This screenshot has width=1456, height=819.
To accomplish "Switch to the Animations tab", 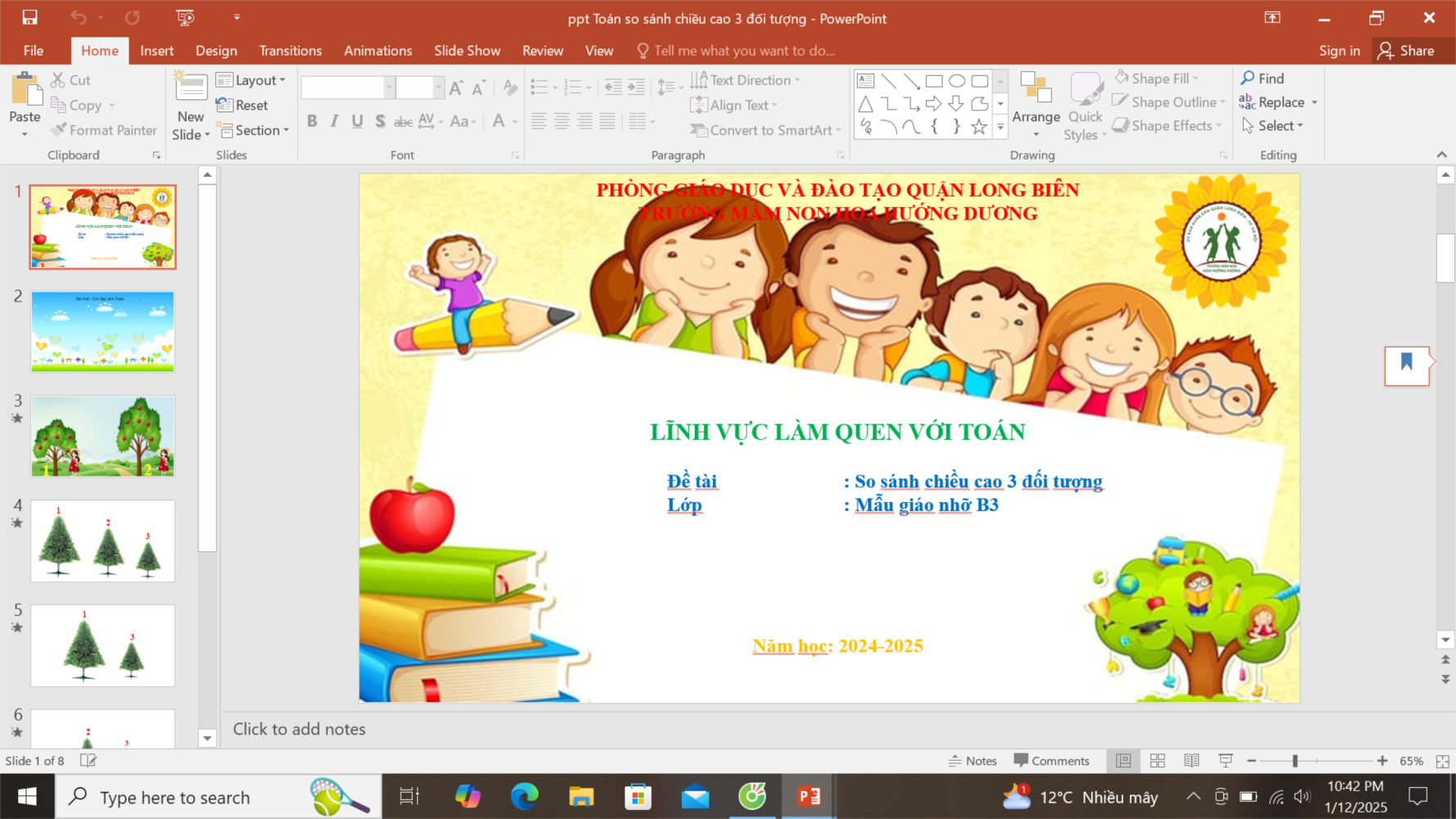I will 378,51.
